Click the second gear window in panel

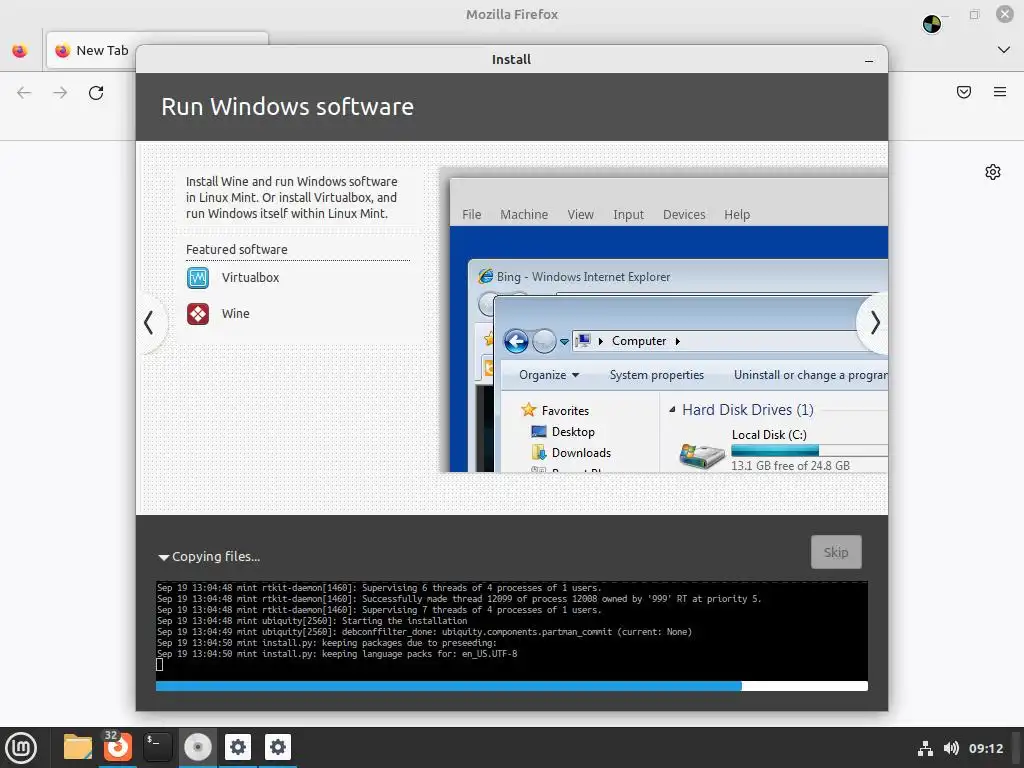278,747
